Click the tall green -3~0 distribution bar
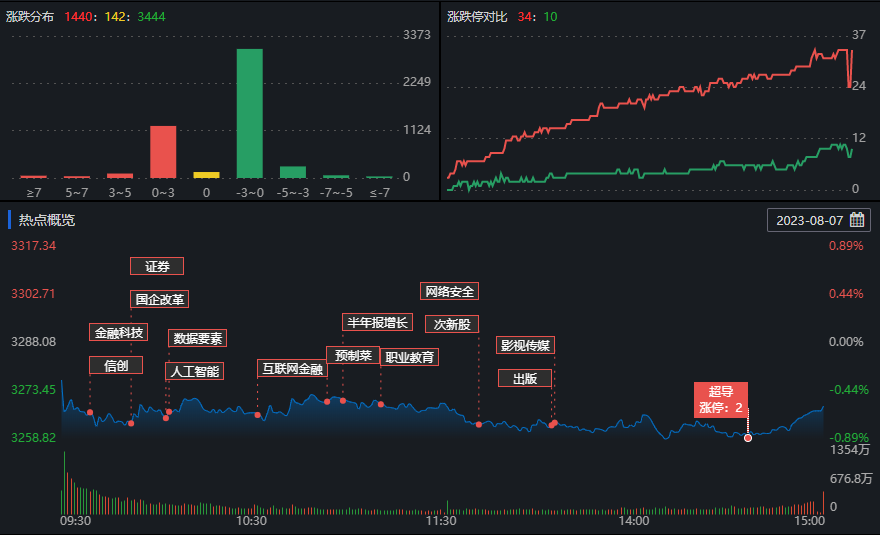The height and width of the screenshot is (535, 880). click(249, 113)
